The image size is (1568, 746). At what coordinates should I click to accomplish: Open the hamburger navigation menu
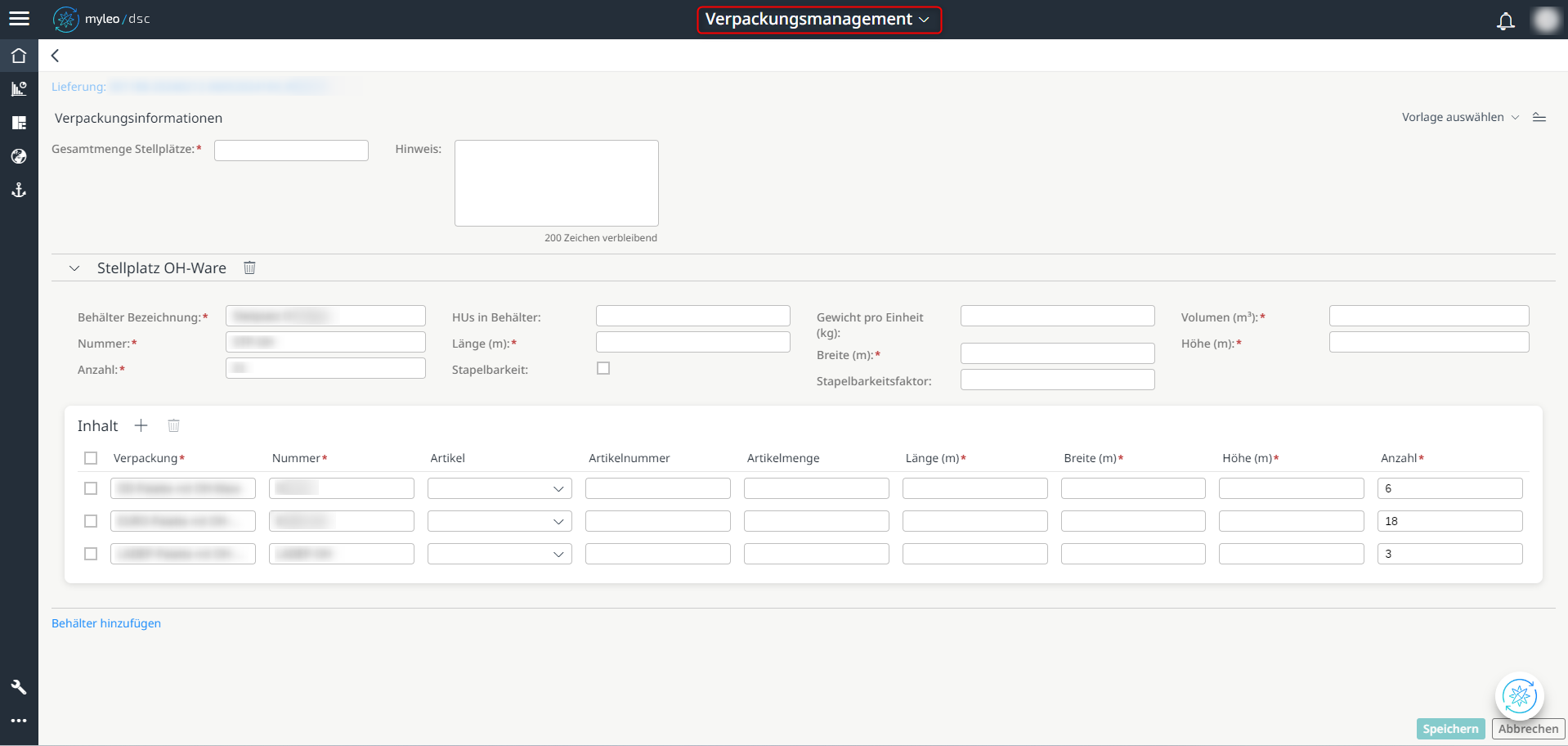[x=19, y=18]
